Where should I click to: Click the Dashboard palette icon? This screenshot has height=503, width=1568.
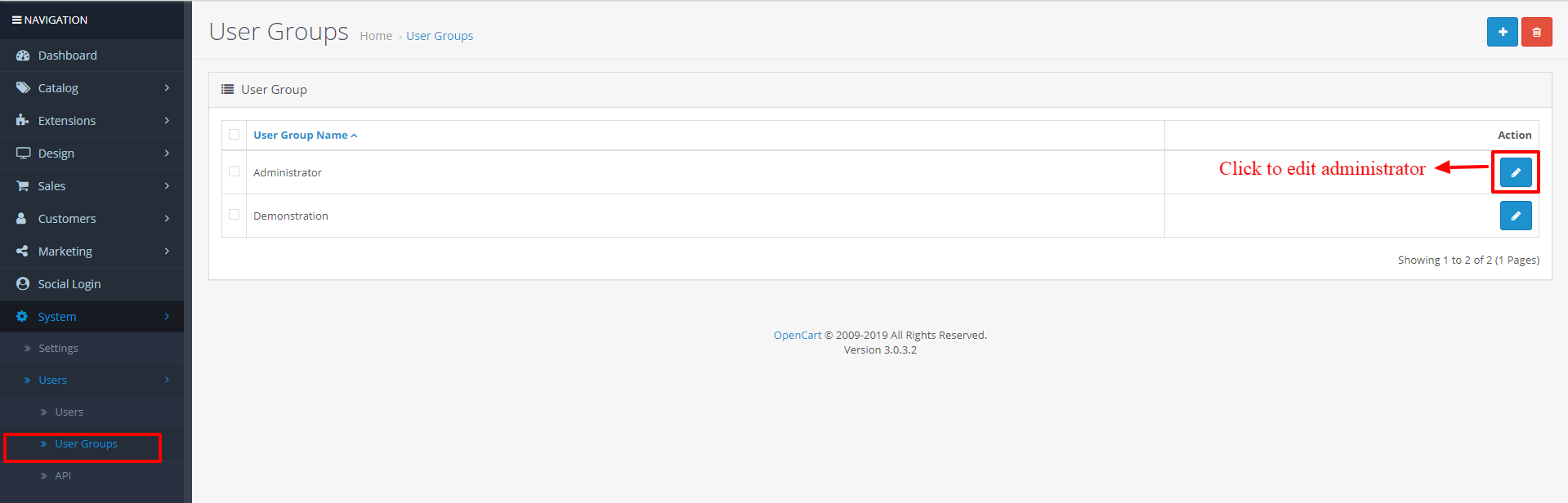pyautogui.click(x=23, y=56)
